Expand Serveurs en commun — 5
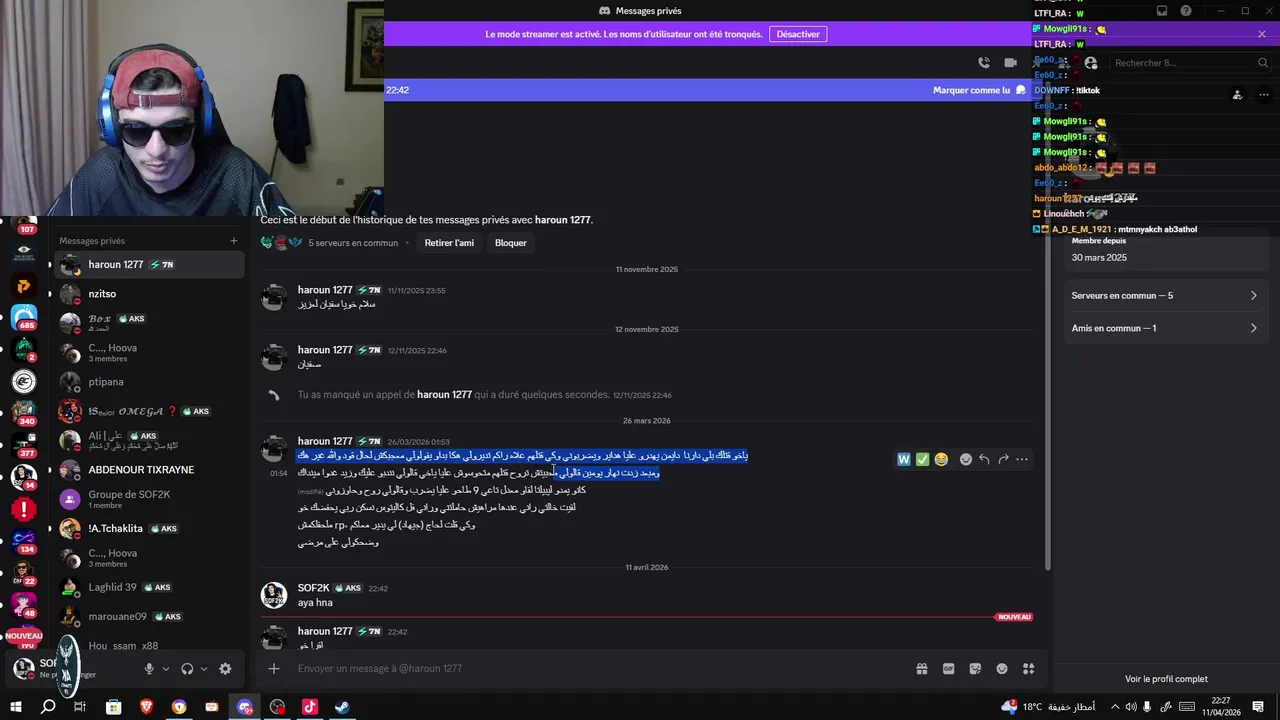 (x=1165, y=296)
